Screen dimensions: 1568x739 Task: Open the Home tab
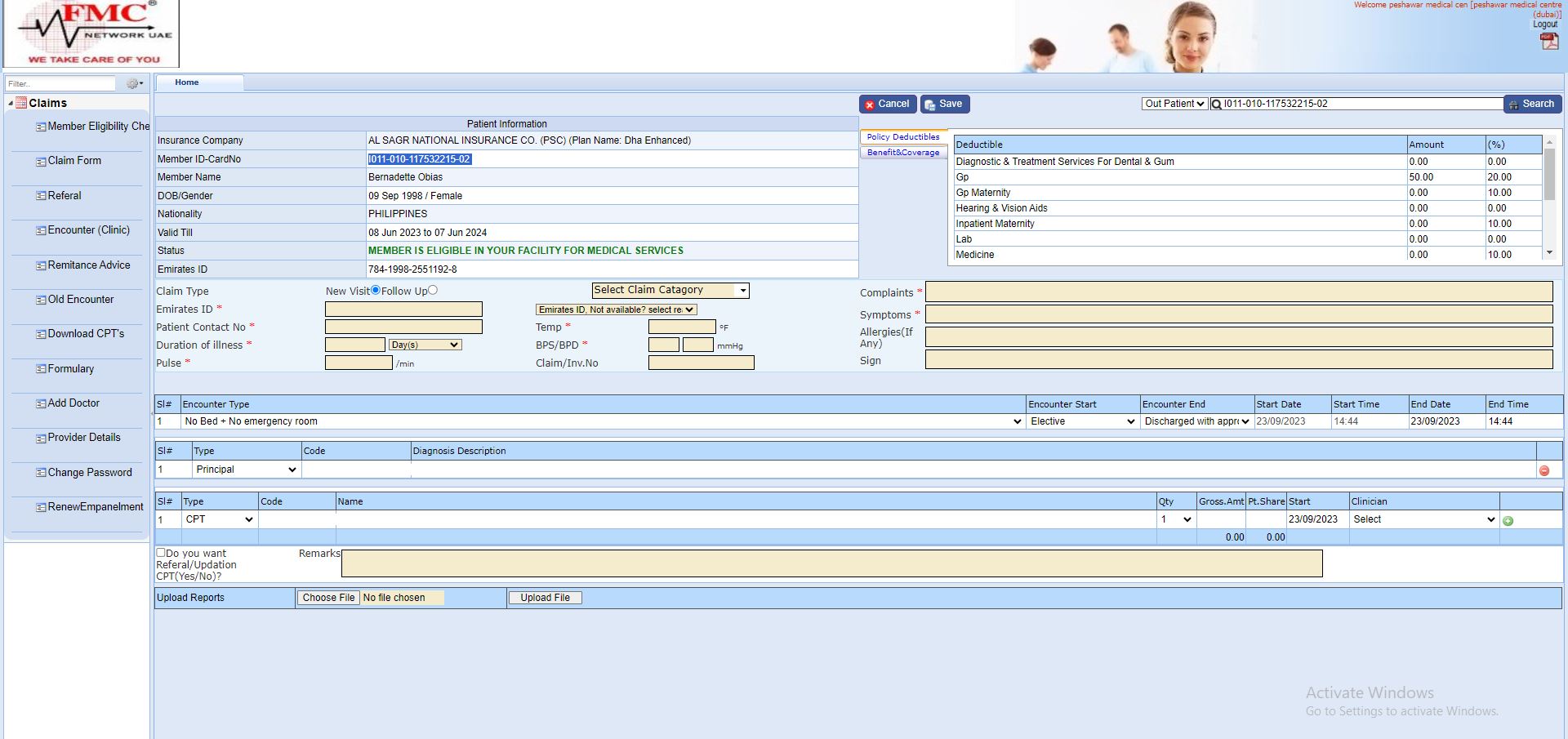point(187,82)
